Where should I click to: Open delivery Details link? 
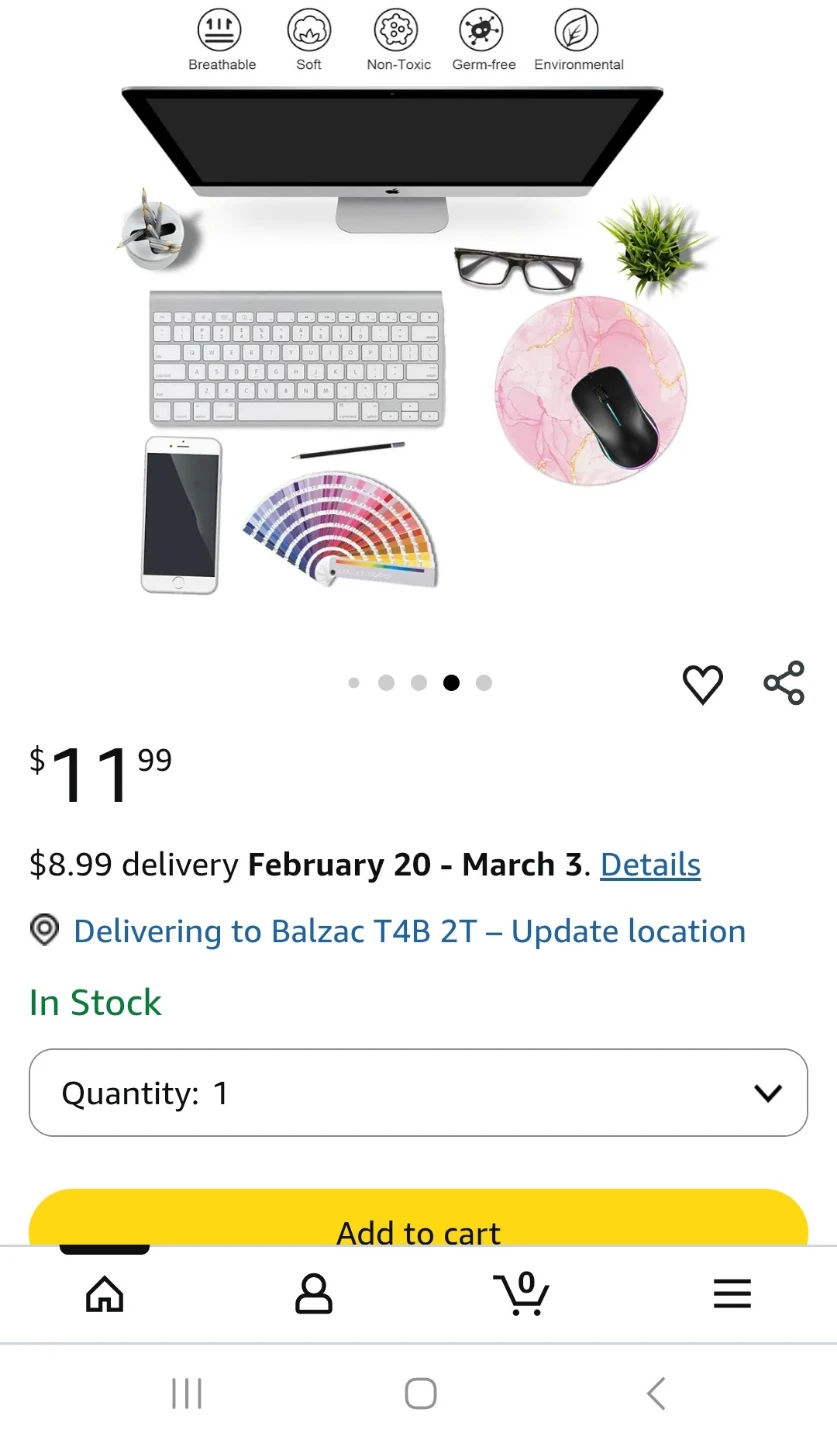click(650, 864)
